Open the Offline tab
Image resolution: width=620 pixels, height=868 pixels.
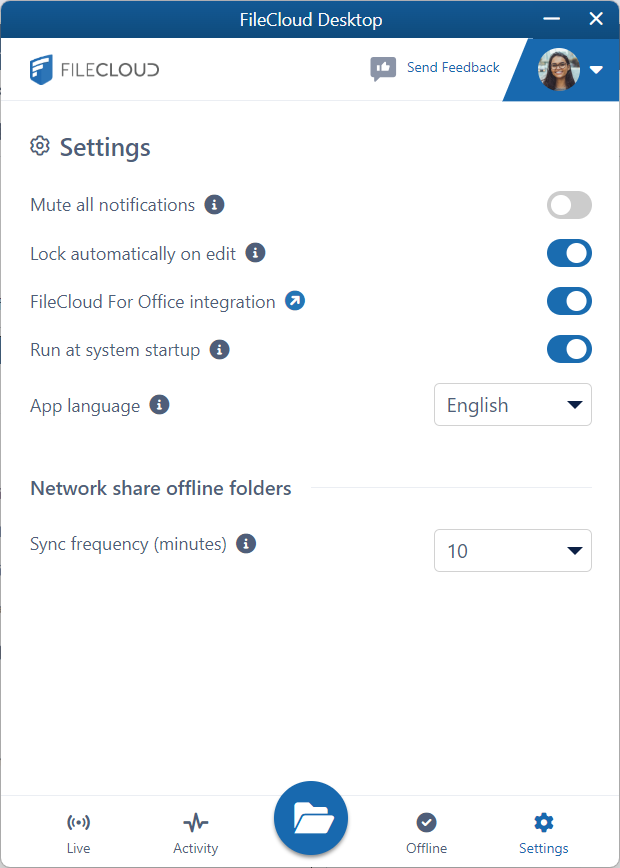tap(426, 832)
